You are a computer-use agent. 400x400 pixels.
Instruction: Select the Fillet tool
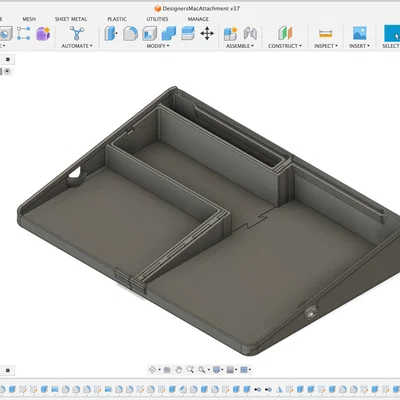tap(130, 34)
